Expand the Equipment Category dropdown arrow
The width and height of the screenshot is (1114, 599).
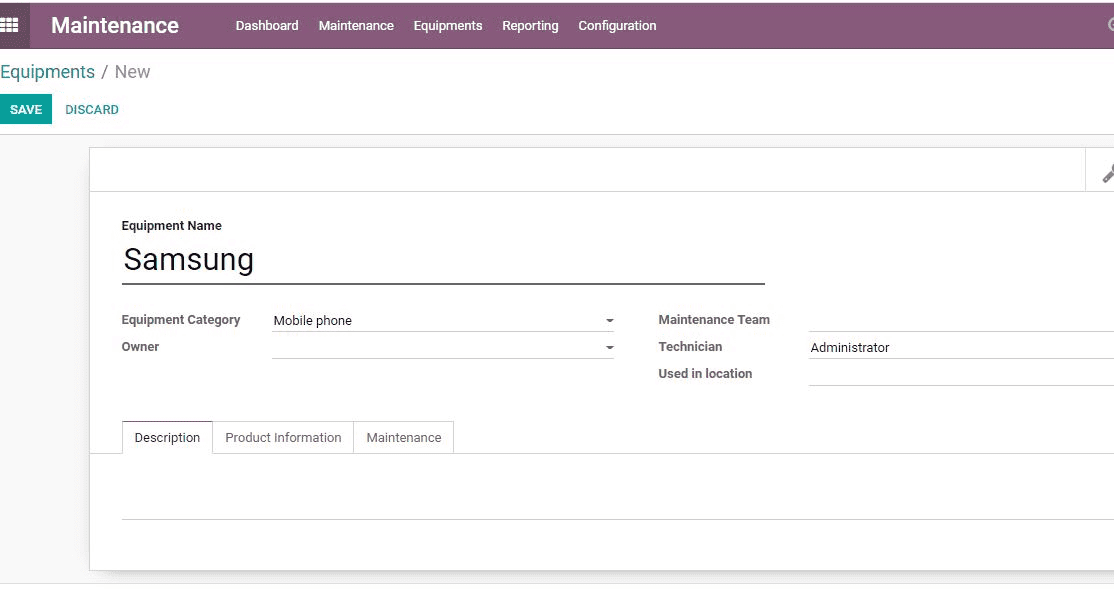click(x=610, y=320)
